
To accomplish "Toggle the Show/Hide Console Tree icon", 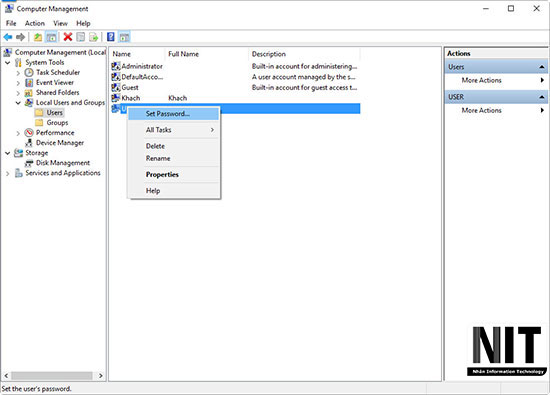I will [51, 37].
